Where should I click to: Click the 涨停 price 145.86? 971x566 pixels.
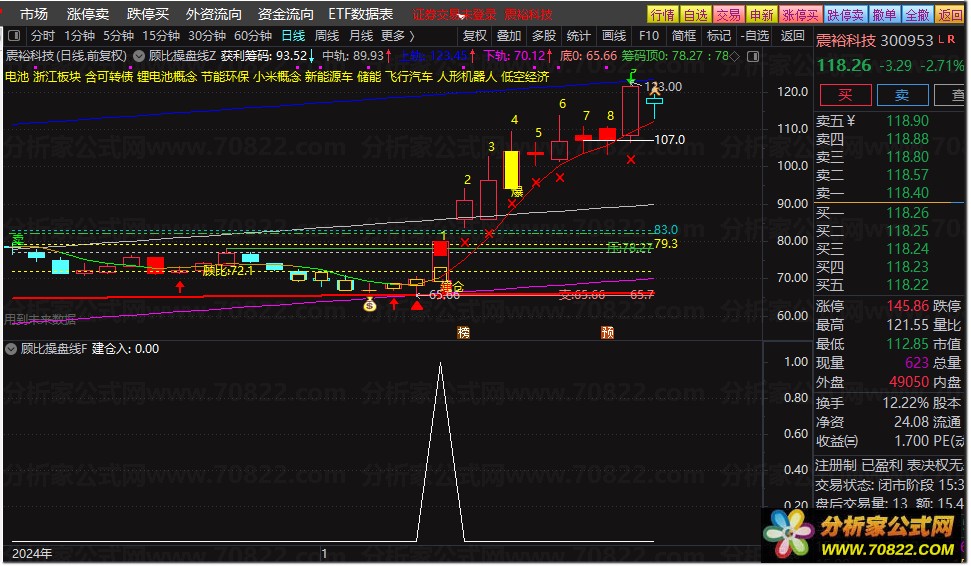[x=907, y=306]
